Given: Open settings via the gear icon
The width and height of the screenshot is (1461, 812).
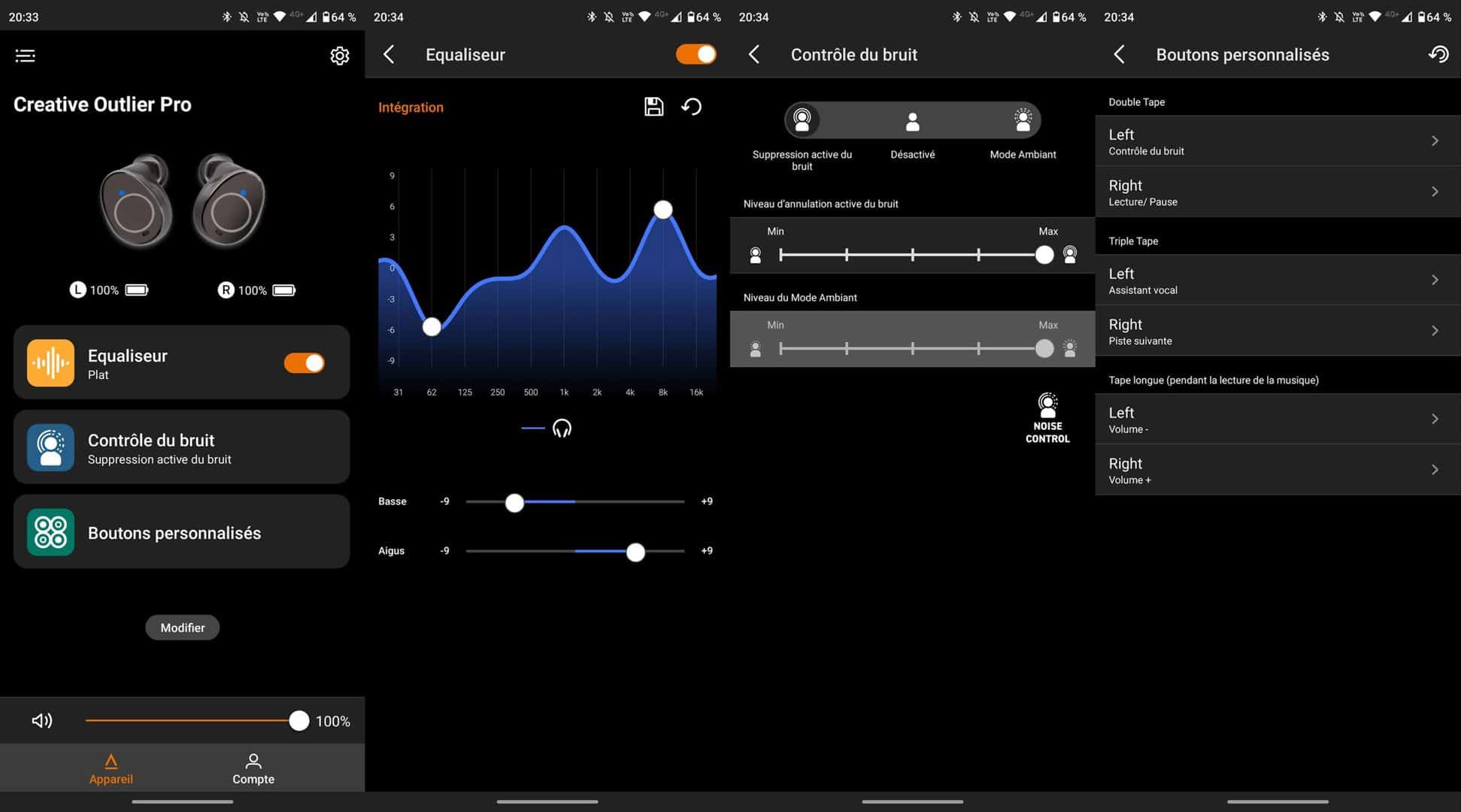Looking at the screenshot, I should 340,56.
